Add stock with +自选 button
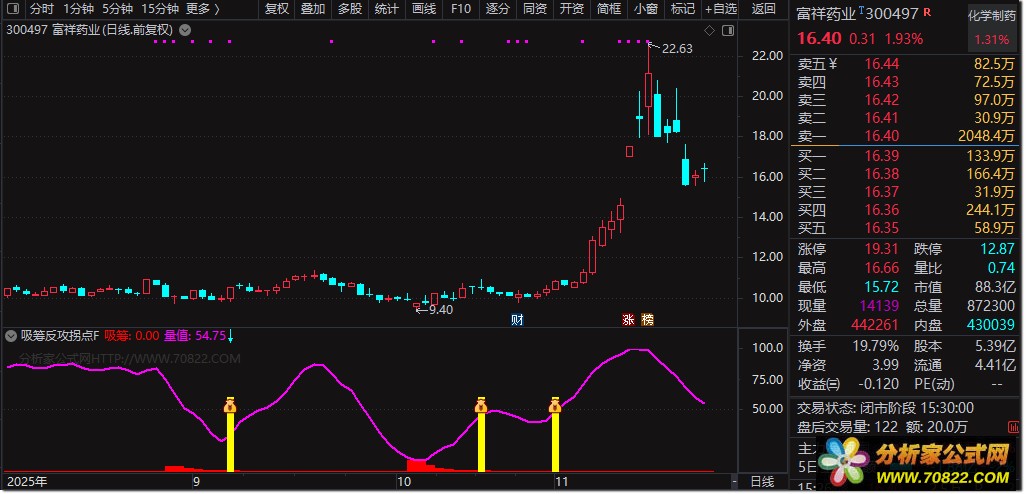 (720, 9)
